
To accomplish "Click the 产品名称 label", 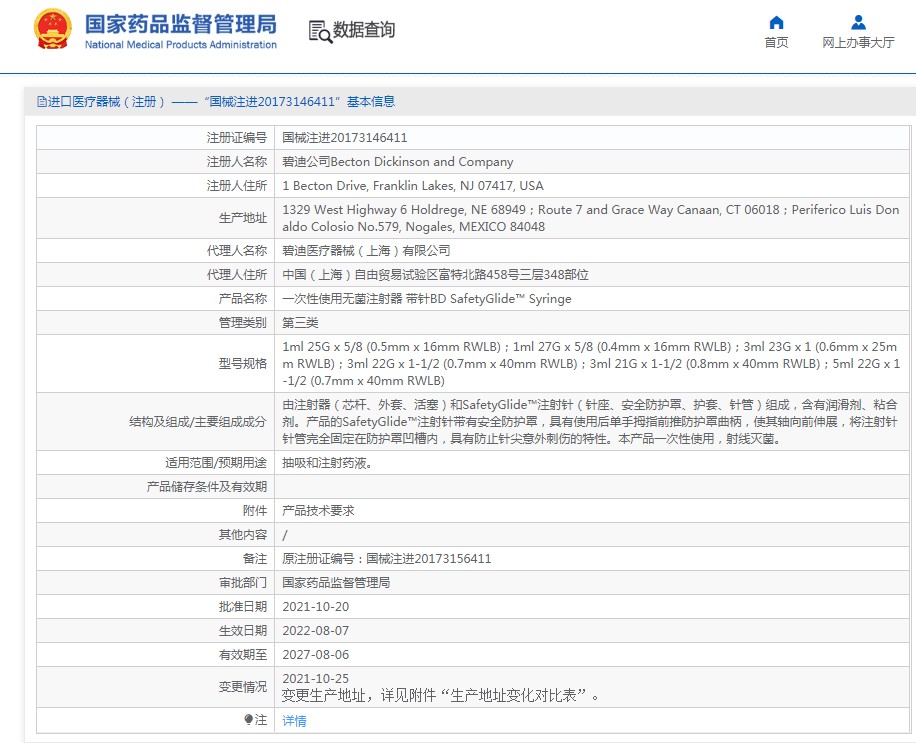I will tap(243, 298).
